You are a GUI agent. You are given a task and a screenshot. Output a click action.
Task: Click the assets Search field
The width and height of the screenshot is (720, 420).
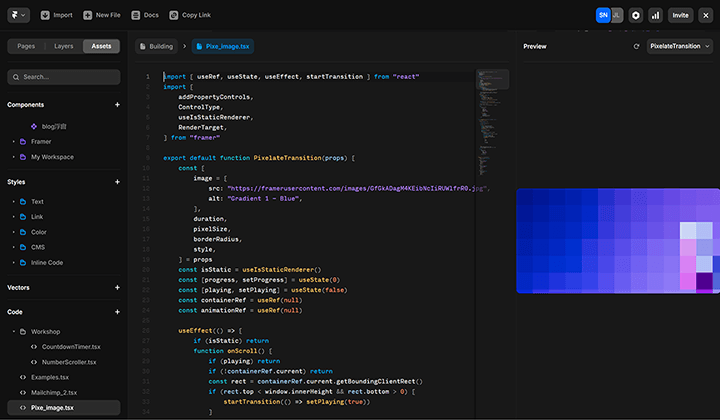tap(64, 77)
